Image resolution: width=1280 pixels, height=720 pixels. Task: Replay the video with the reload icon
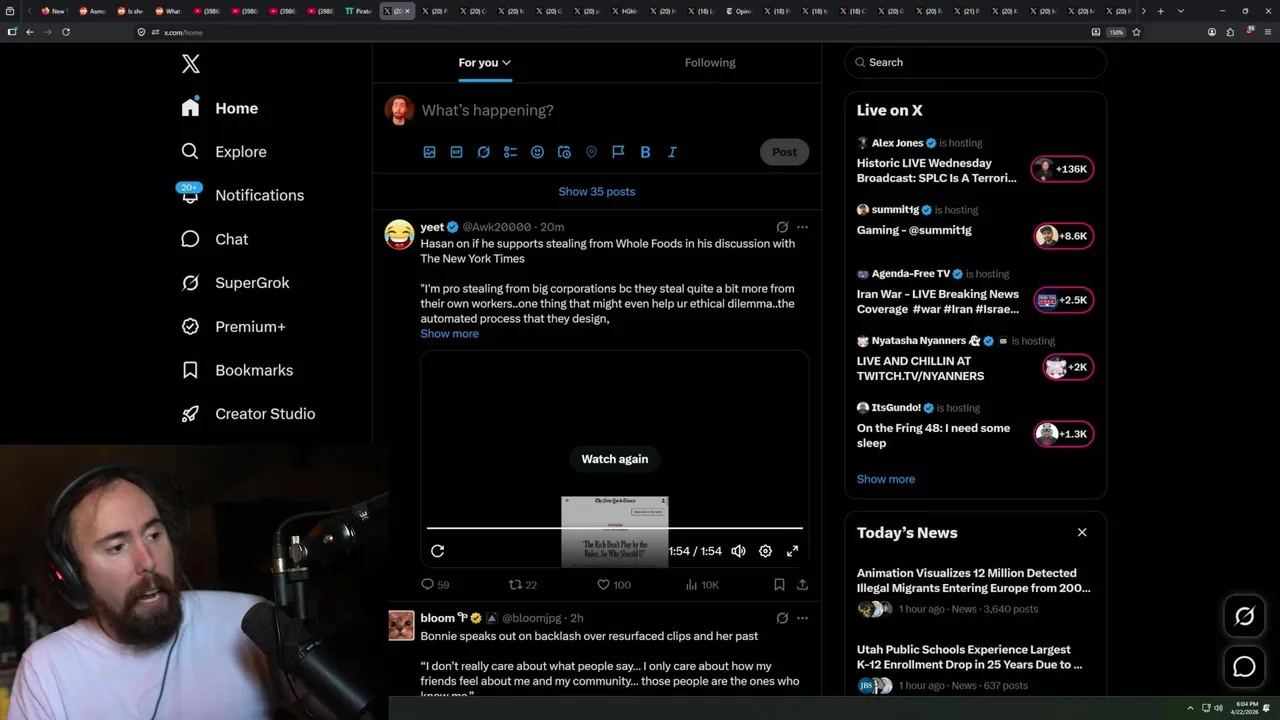tap(437, 551)
